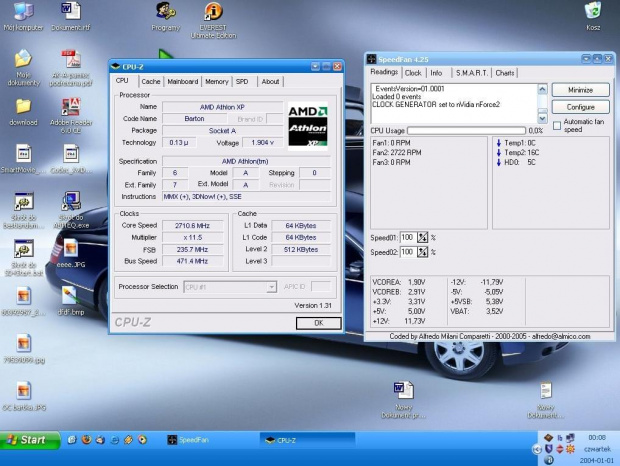This screenshot has width=620, height=466.
Task: Open the Charts tab in SpeedFan
Action: coord(505,73)
